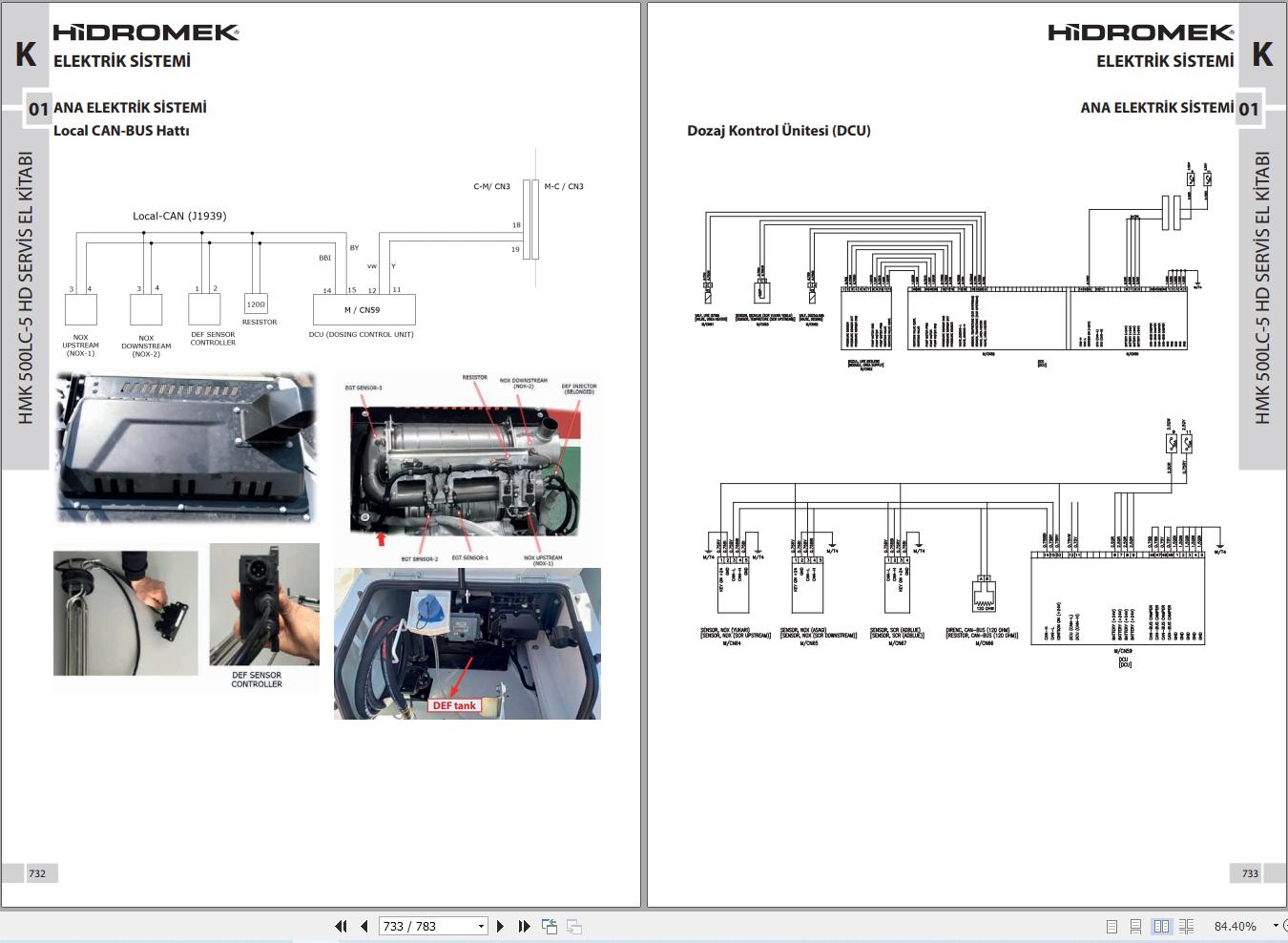Click the Dozaj Kontrol Ünitesi (DCU) heading
This screenshot has height=943, width=1288.
point(779,131)
